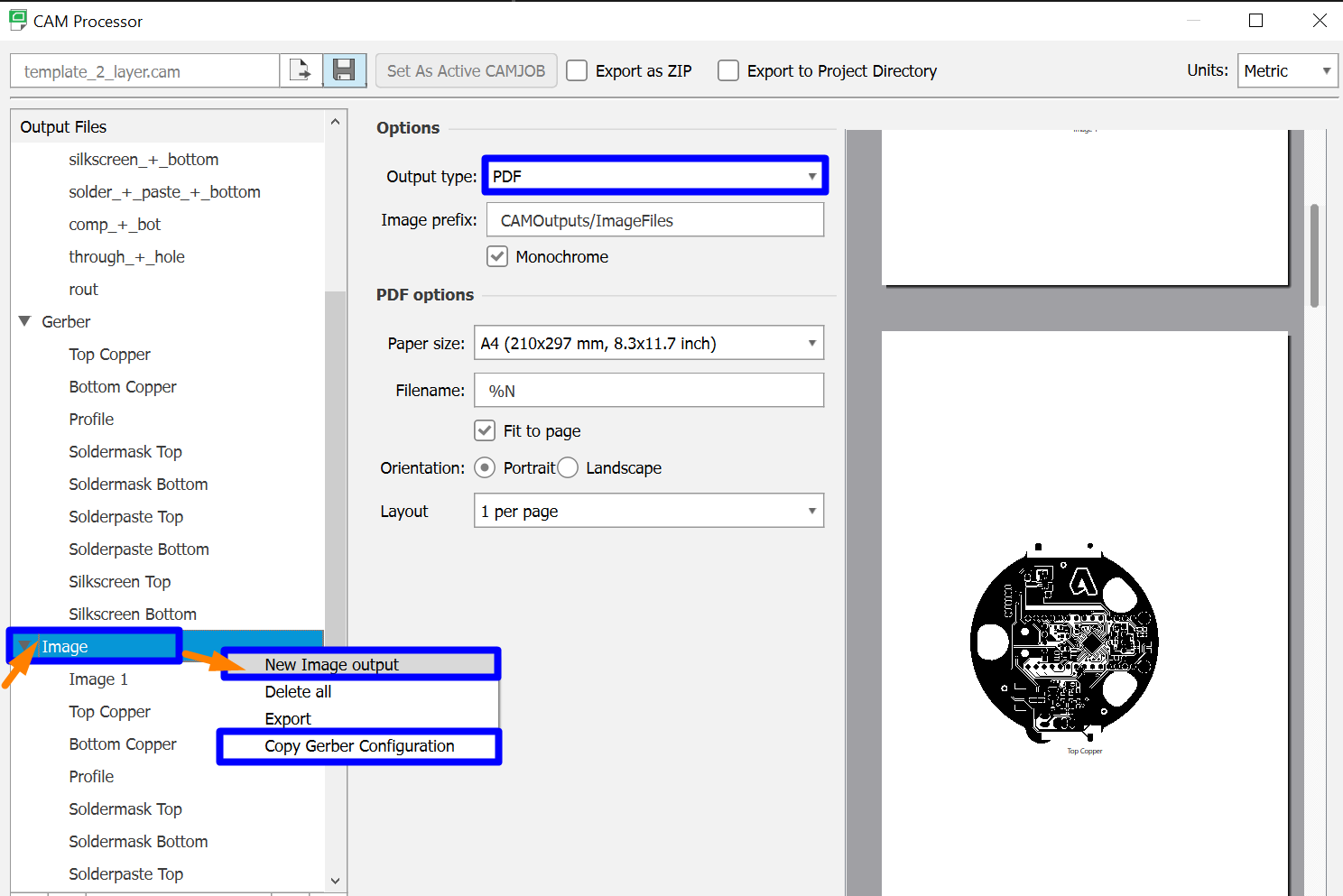Viewport: 1343px width, 896px height.
Task: Open the Layout dropdown
Action: 648,511
